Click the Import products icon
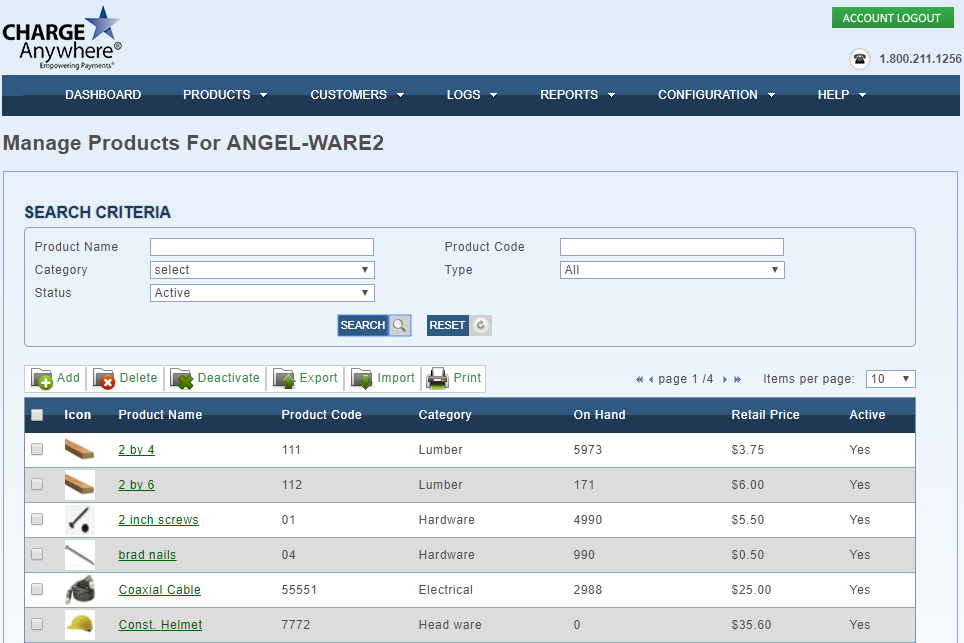Viewport: 964px width, 643px height. coord(362,379)
